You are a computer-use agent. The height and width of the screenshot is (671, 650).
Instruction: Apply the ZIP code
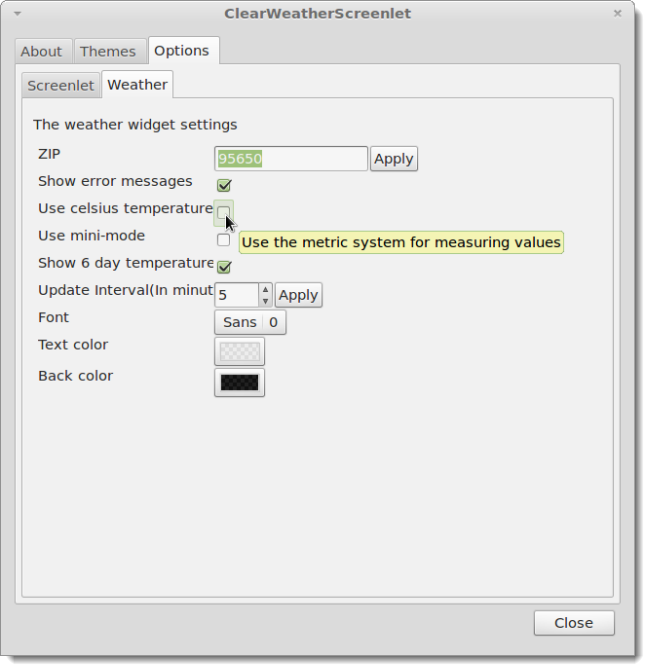click(x=394, y=159)
